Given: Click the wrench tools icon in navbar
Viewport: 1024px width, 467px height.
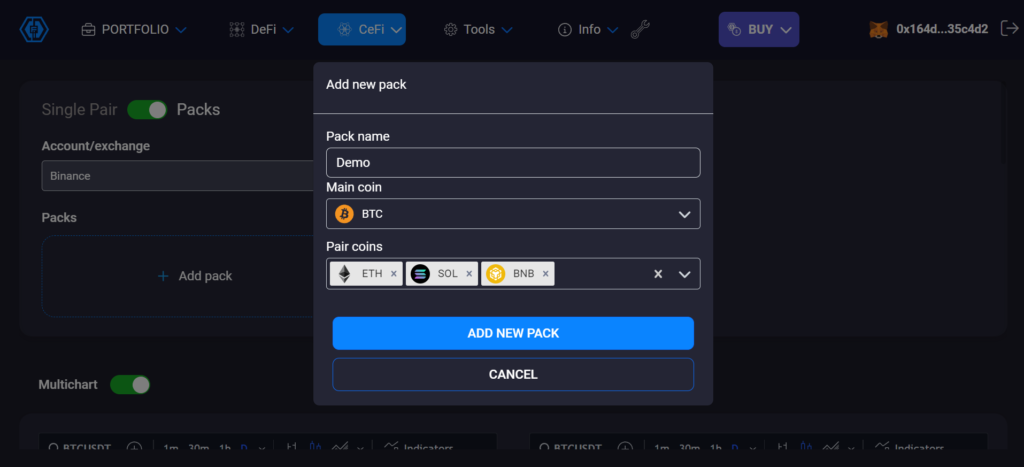Looking at the screenshot, I should pos(640,29).
